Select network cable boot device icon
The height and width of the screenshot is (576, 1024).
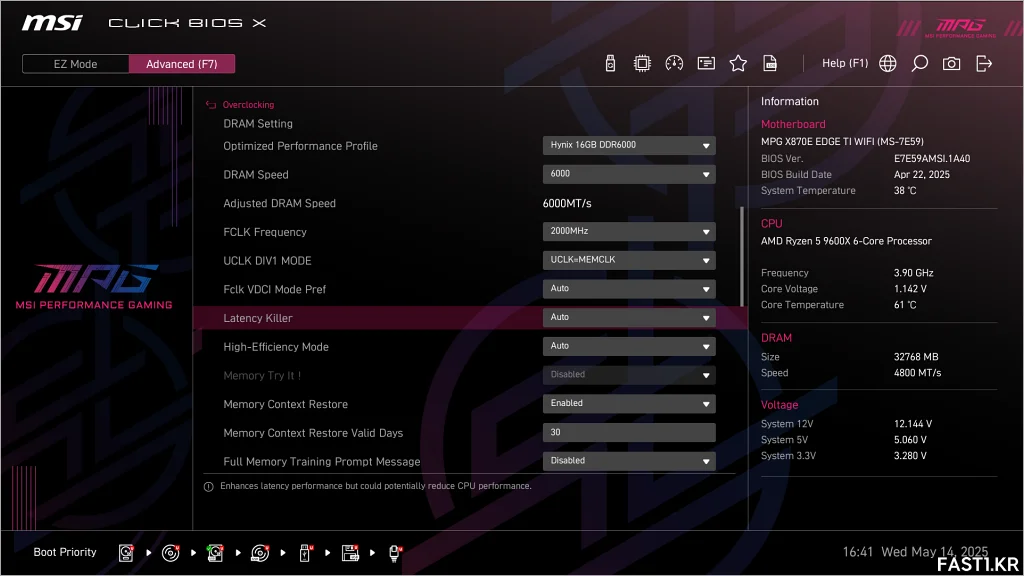click(x=395, y=552)
